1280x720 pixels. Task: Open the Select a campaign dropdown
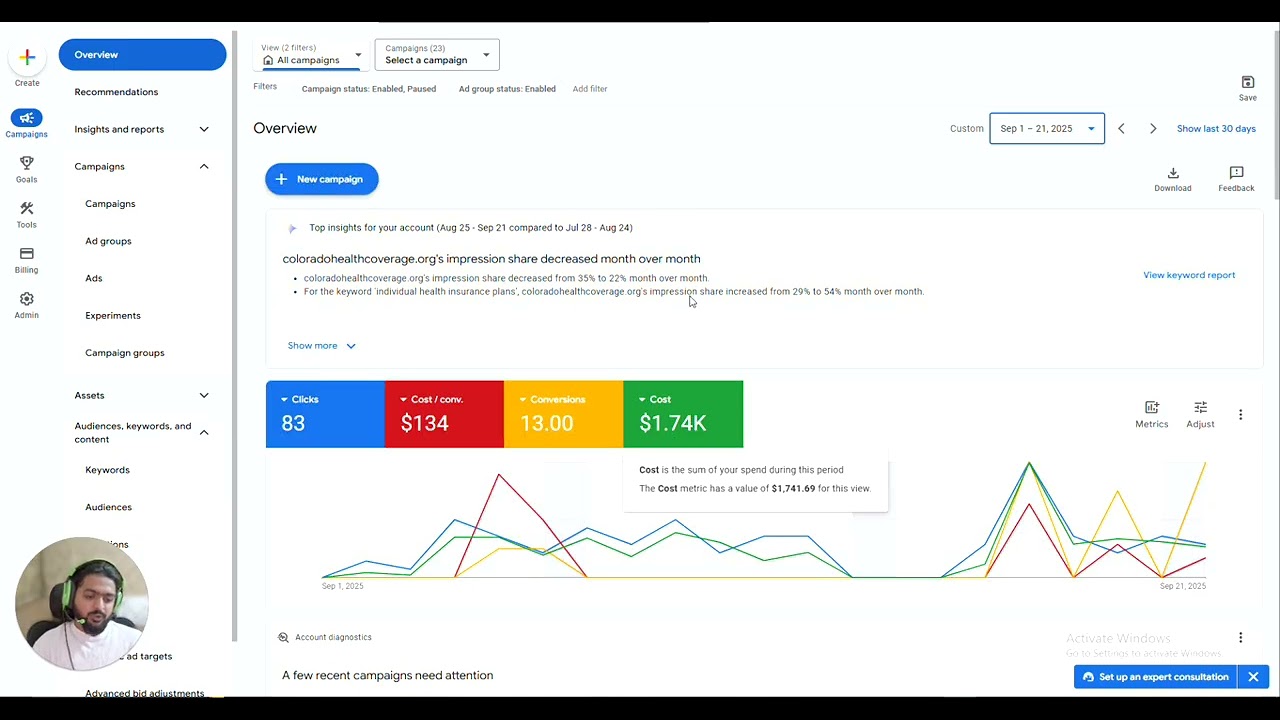(x=437, y=54)
